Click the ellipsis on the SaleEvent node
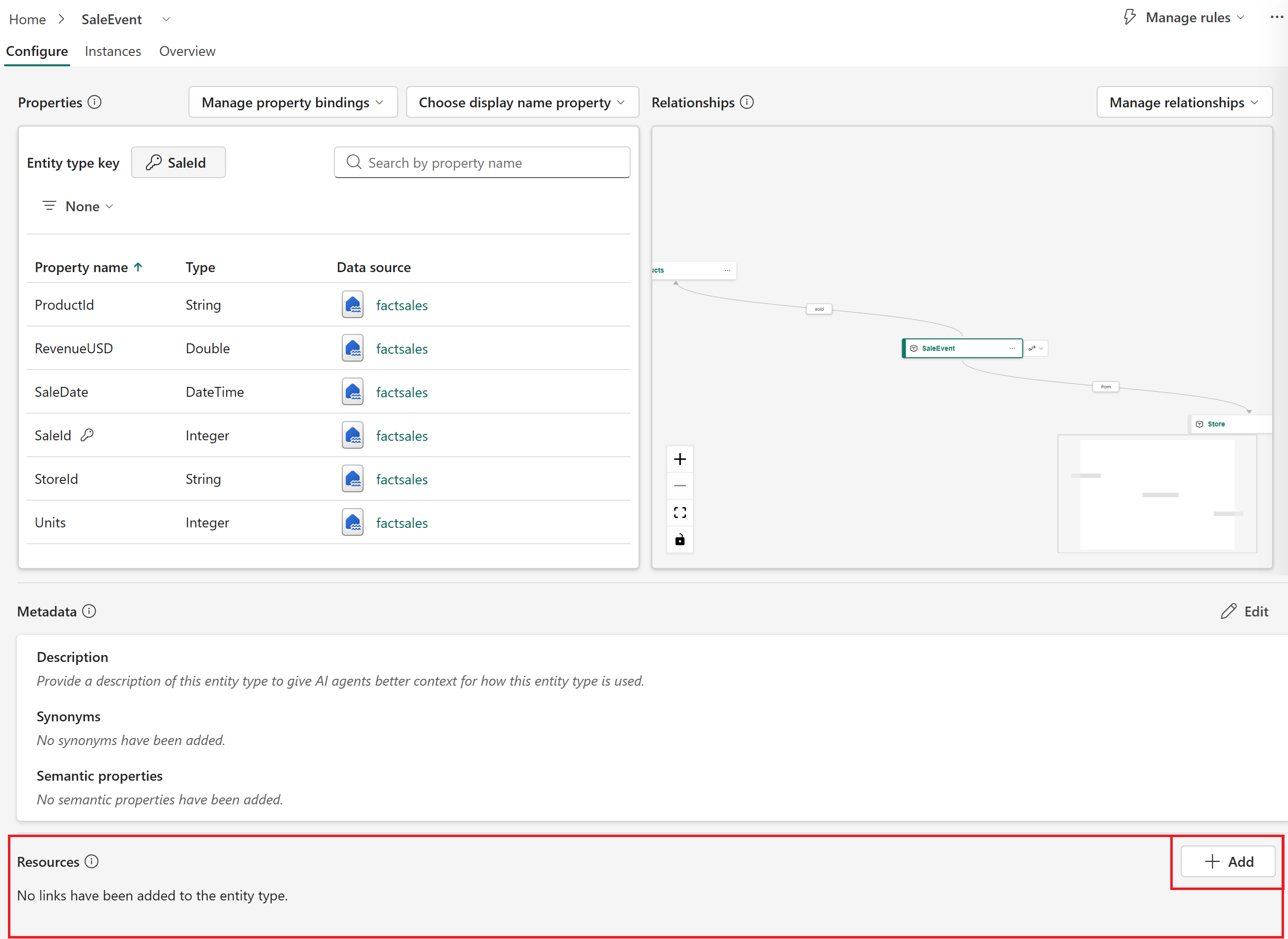Viewport: 1288px width, 939px height. click(x=1012, y=348)
